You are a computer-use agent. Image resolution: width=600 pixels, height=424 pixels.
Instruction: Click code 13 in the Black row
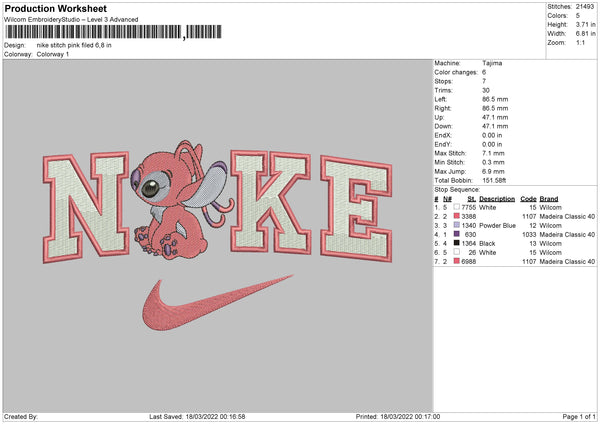533,243
